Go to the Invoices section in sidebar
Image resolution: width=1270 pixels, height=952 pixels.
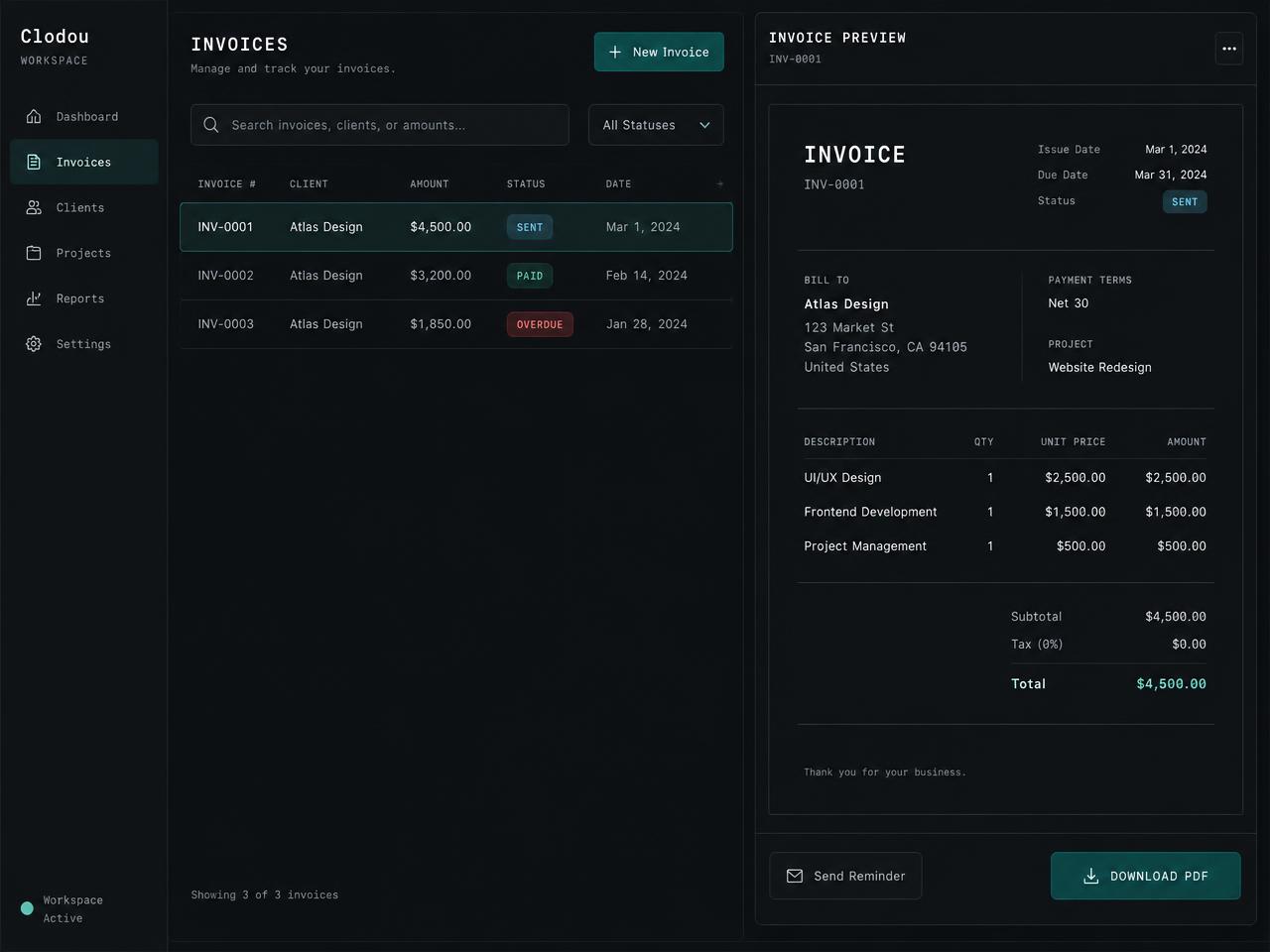84,163
